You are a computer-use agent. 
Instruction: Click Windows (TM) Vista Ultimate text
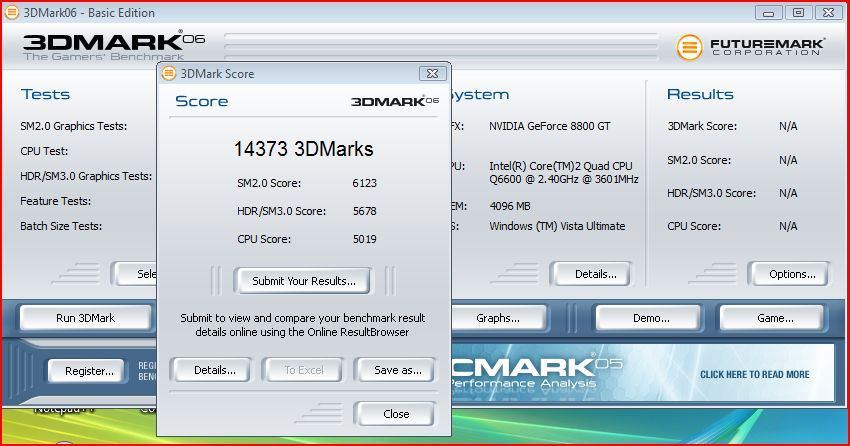click(557, 226)
